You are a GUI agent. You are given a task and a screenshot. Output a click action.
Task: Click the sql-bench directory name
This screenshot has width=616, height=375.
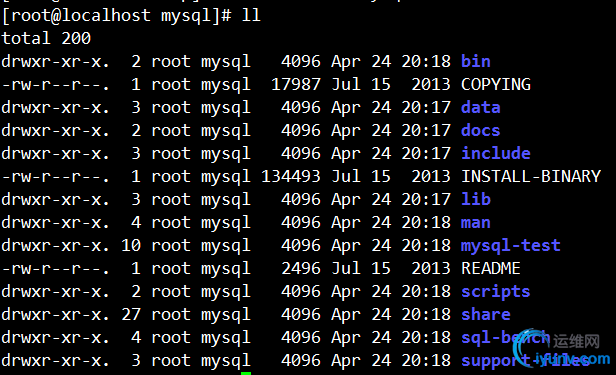tap(505, 337)
